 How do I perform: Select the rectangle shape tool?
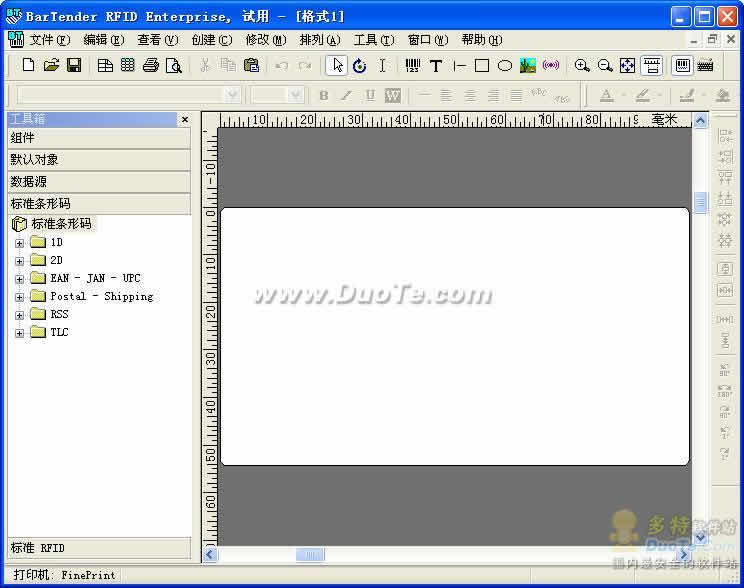click(482, 66)
